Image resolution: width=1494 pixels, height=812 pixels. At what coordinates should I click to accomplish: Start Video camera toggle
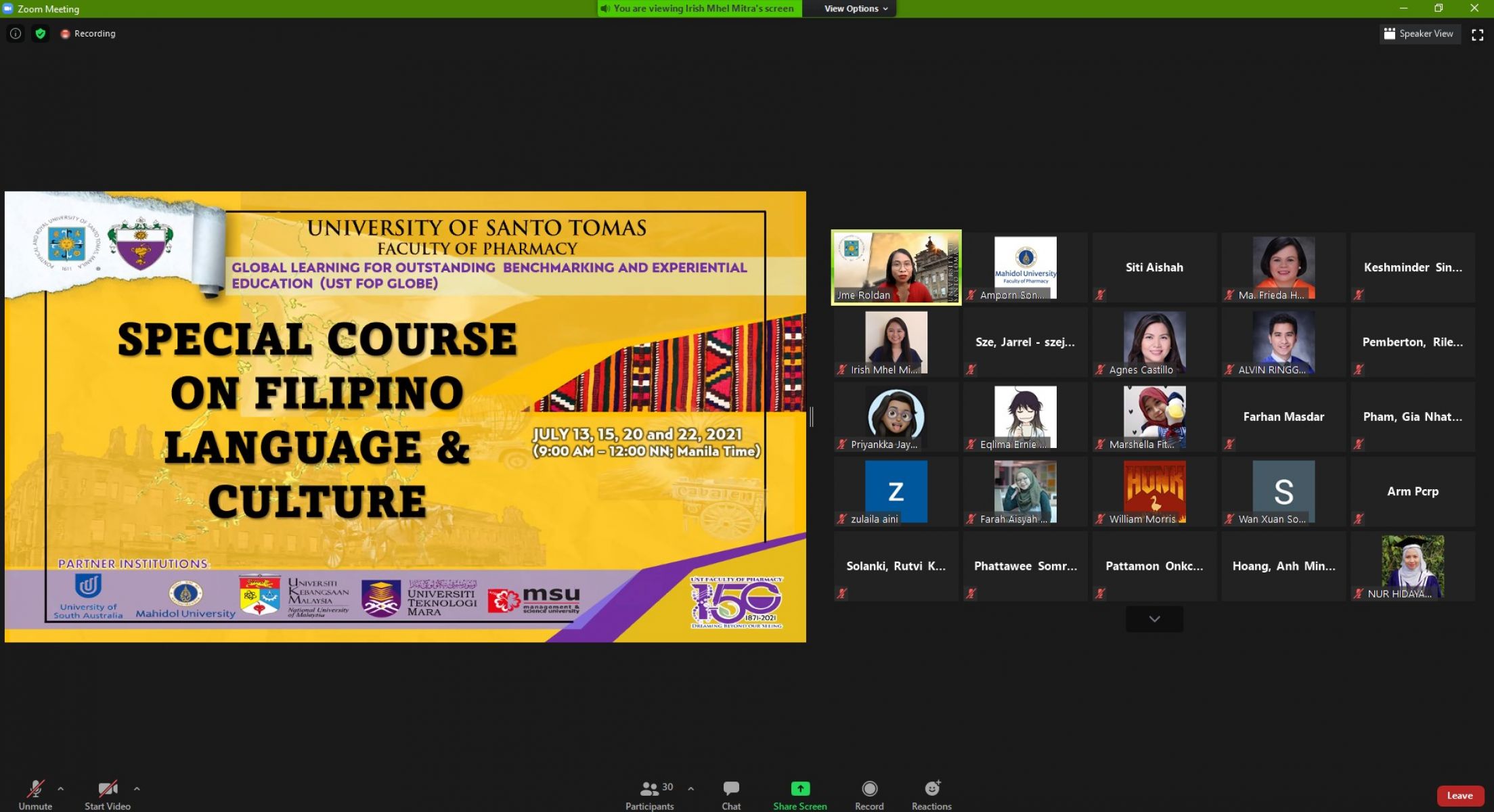(107, 794)
